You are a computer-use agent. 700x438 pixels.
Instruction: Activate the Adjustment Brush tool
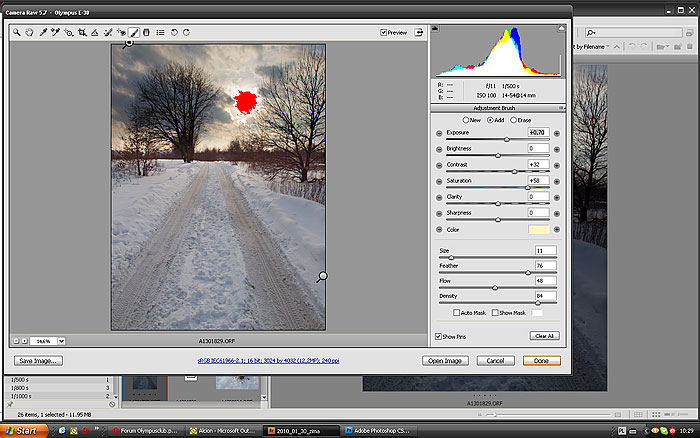click(134, 32)
